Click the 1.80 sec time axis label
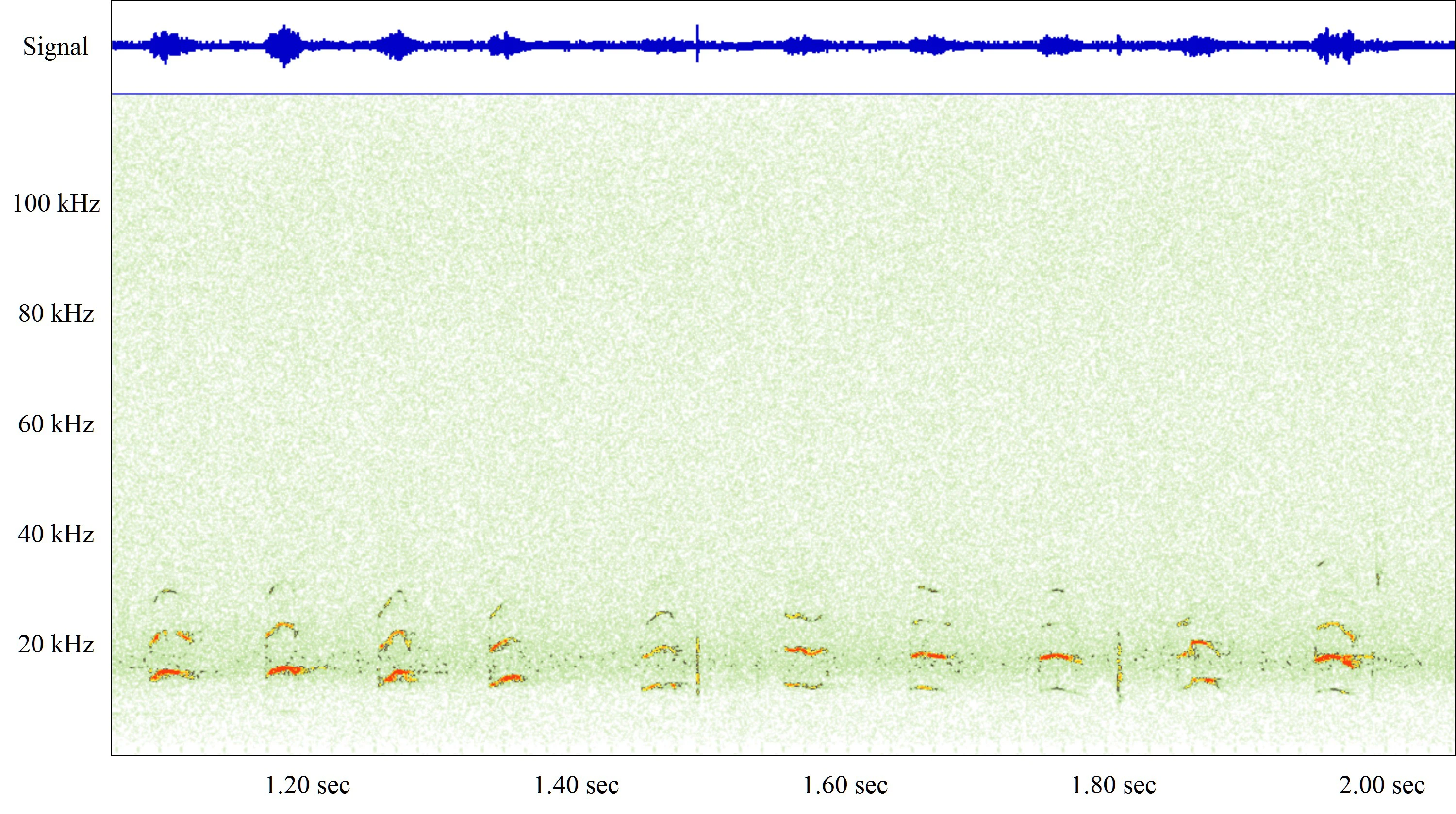The image size is (1456, 814). (1113, 785)
